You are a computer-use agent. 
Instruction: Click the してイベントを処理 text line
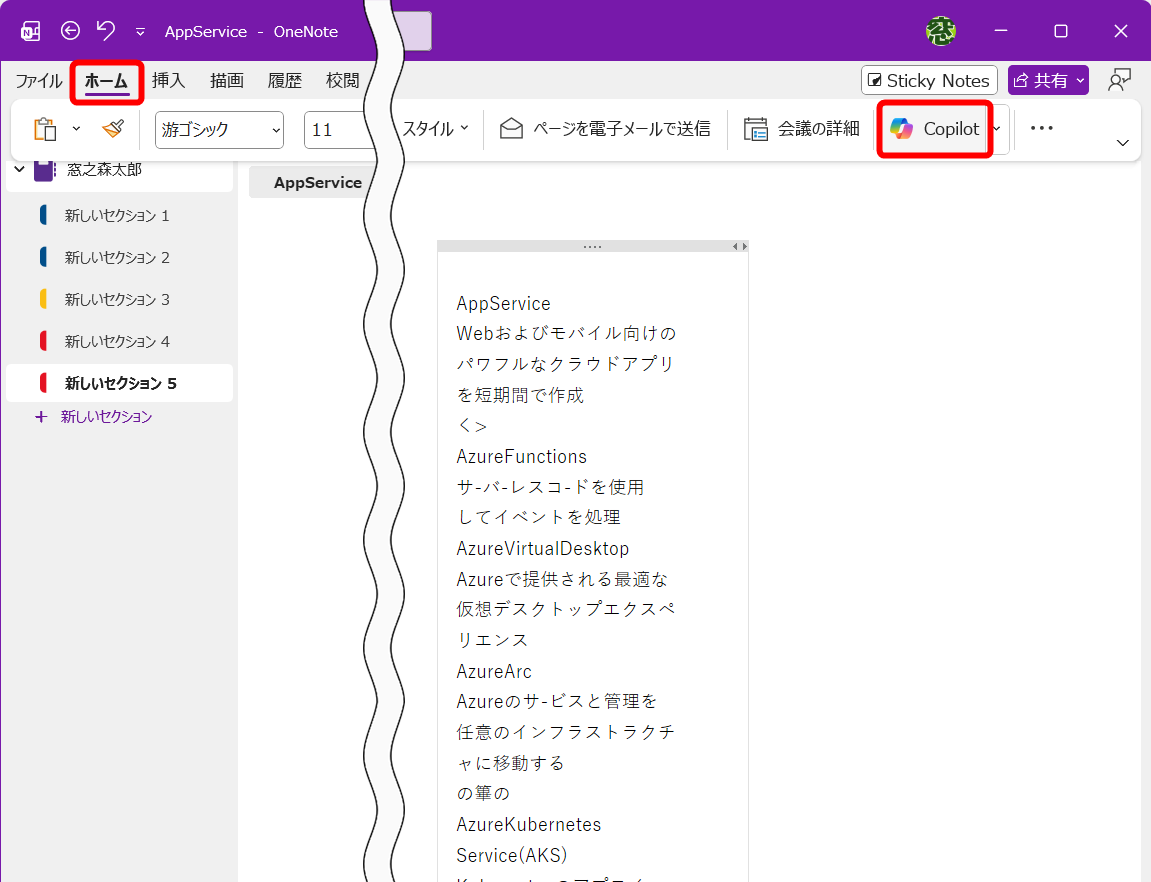pos(539,517)
